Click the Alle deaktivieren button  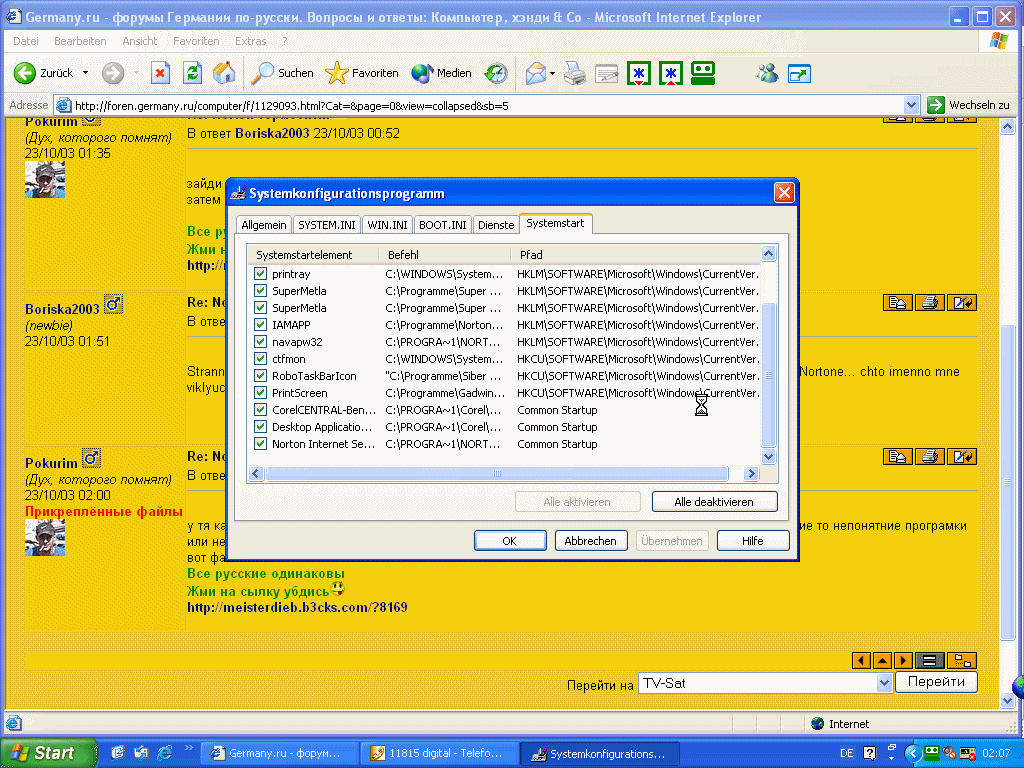[x=714, y=502]
